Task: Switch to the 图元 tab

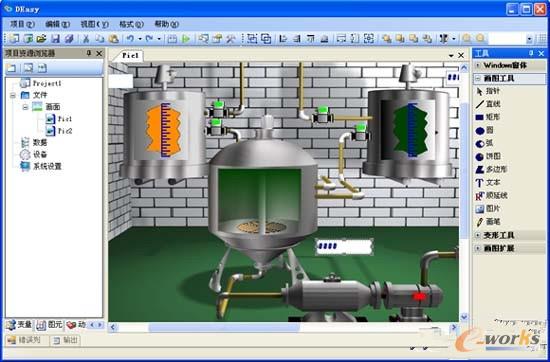Action: click(50, 325)
